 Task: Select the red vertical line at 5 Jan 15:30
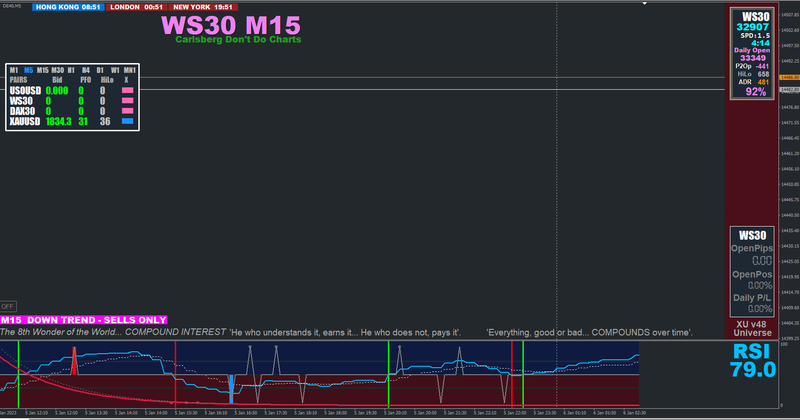pos(176,374)
